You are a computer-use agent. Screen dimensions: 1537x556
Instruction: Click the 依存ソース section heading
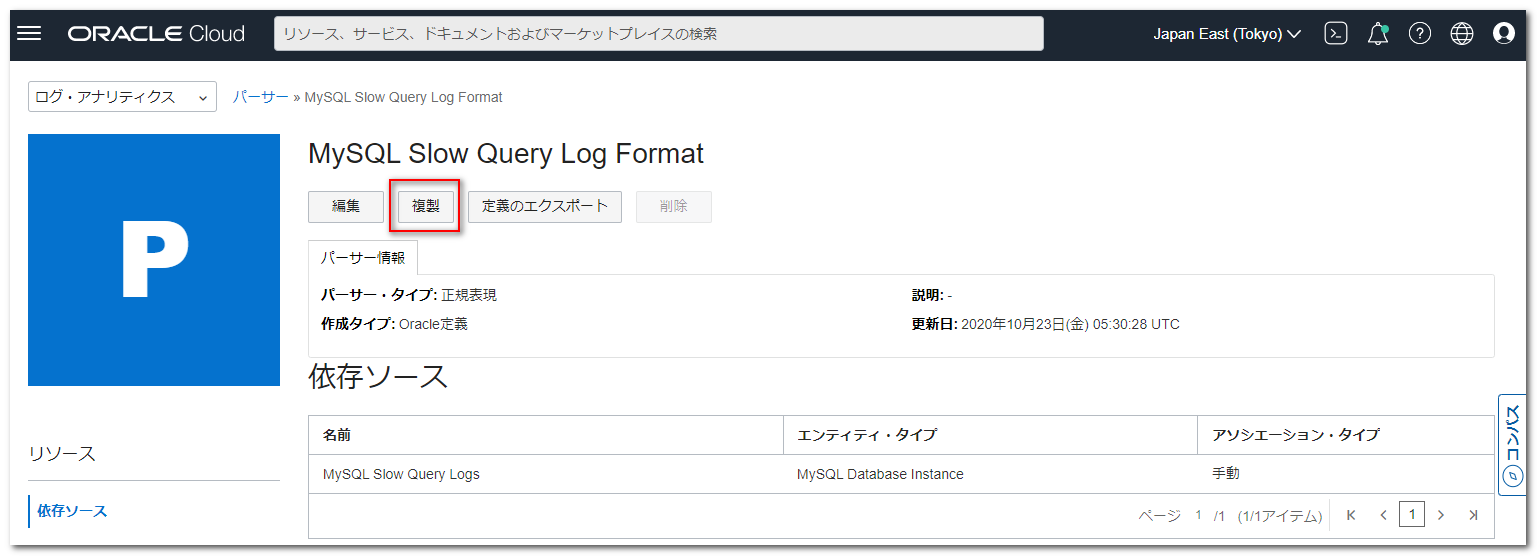[x=378, y=376]
